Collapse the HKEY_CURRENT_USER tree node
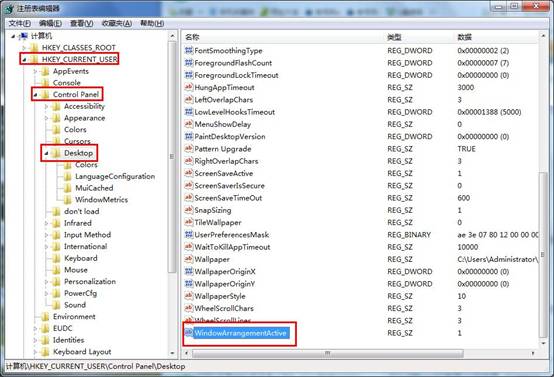554x377 pixels. coord(24,60)
